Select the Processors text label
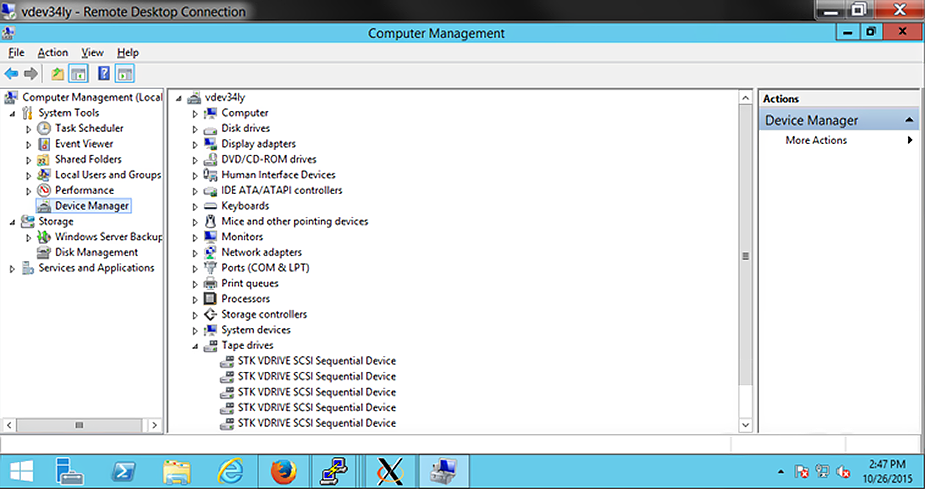The height and width of the screenshot is (489, 925). 245,298
